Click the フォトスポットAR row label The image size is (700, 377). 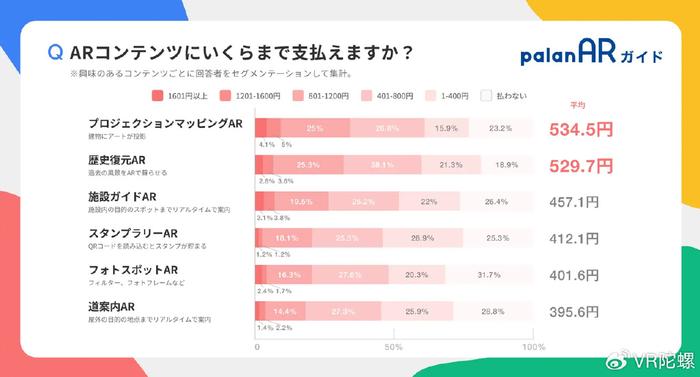coord(133,270)
